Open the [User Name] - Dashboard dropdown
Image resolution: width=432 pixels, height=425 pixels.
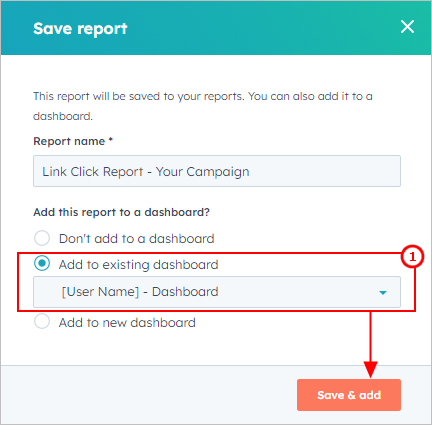click(217, 292)
